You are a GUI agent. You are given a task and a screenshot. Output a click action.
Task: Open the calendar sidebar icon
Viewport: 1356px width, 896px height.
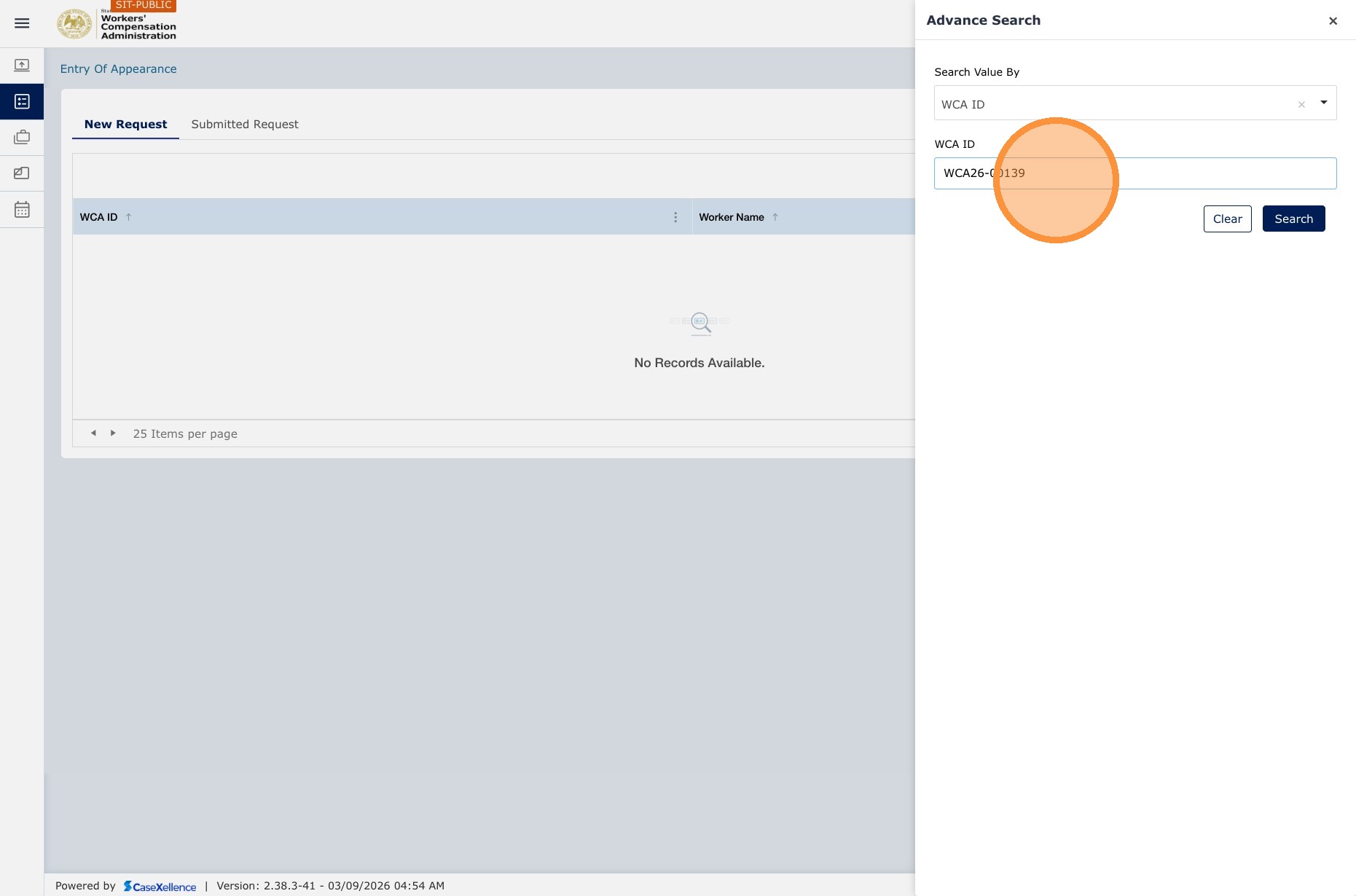pyautogui.click(x=22, y=210)
